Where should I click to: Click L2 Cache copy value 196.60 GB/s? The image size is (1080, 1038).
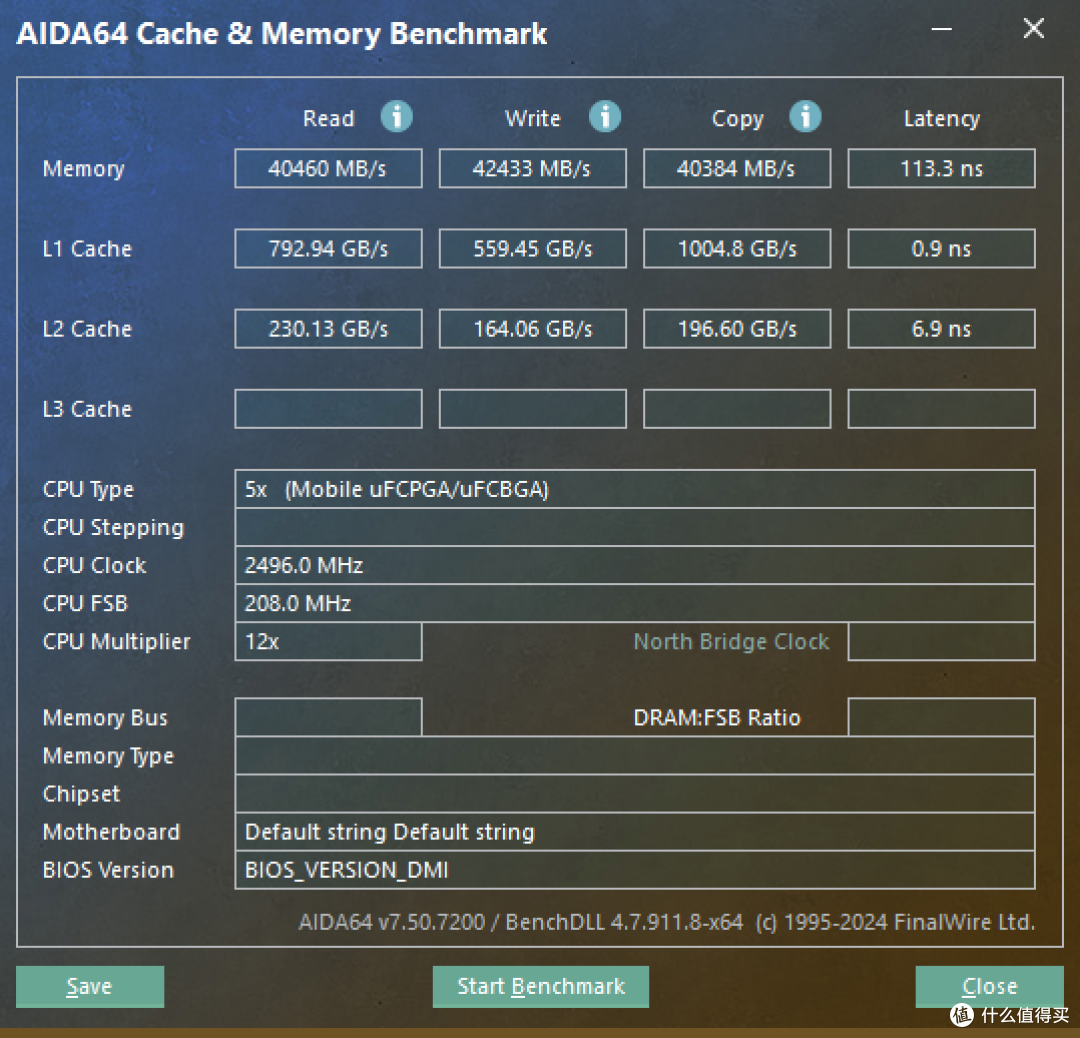point(737,329)
